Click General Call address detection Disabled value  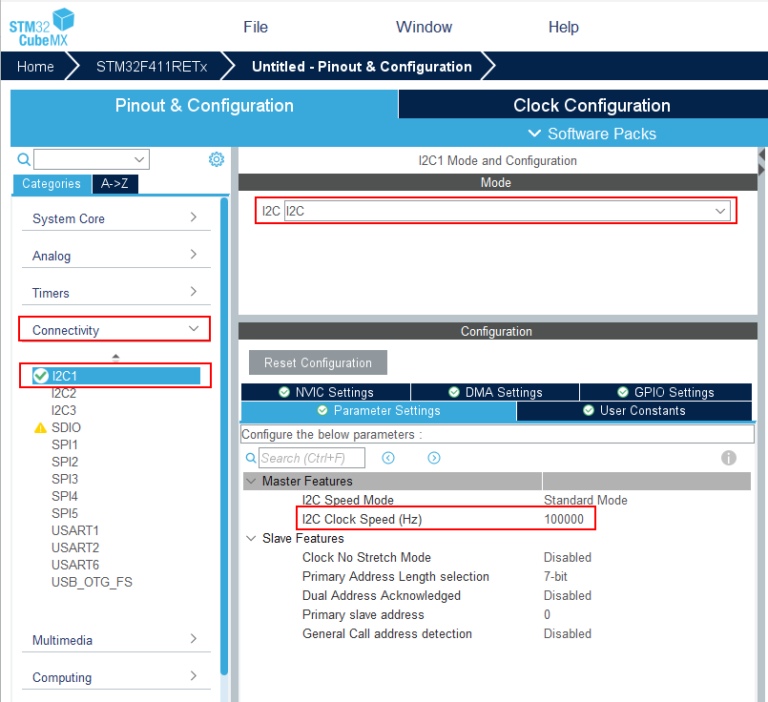[568, 633]
